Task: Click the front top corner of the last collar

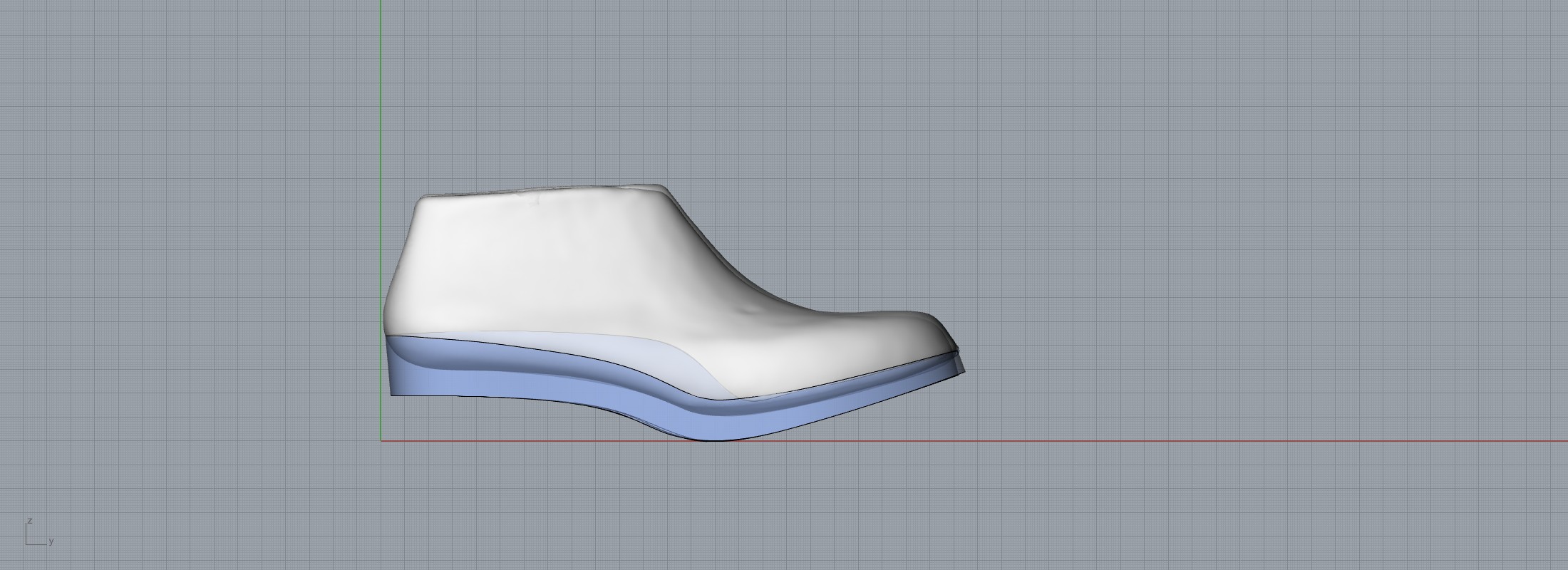Action: (x=664, y=187)
